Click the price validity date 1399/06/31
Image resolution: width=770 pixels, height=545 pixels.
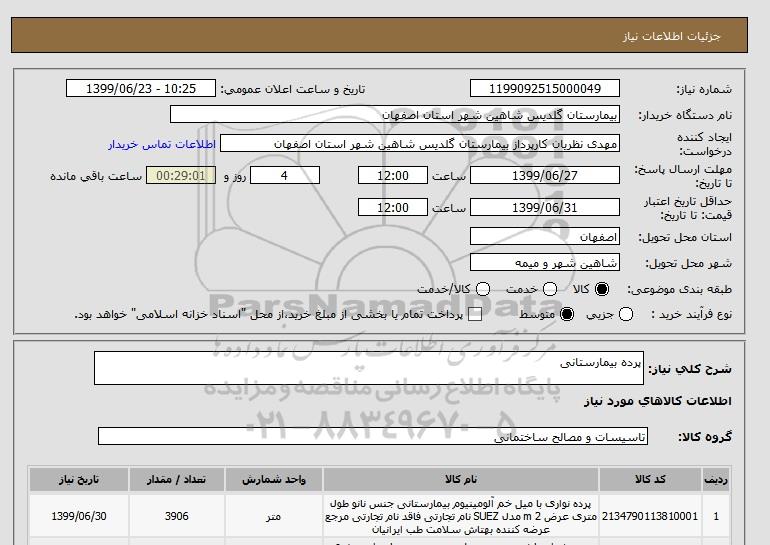(545, 208)
